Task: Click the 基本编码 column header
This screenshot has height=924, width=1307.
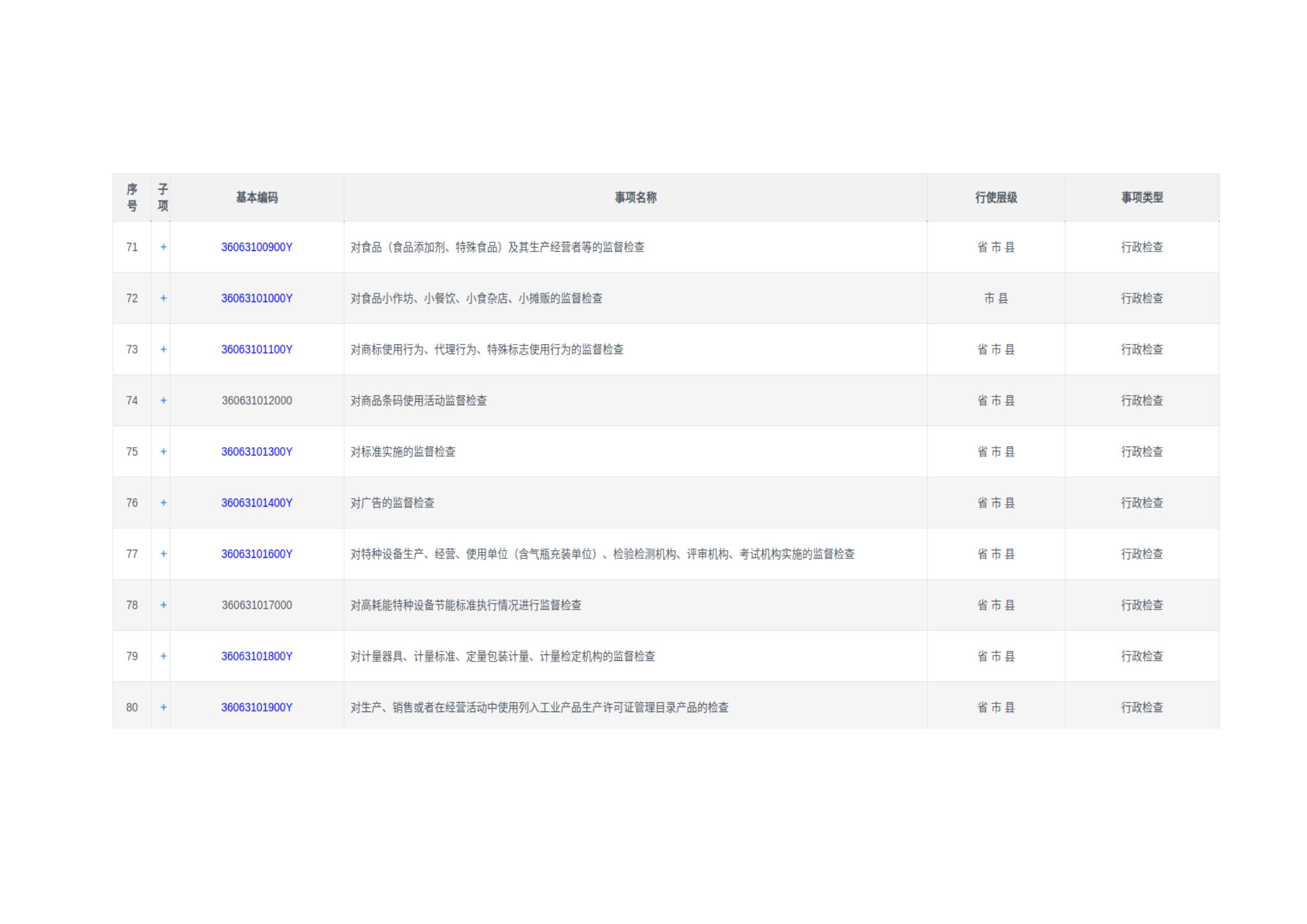Action: (x=257, y=197)
